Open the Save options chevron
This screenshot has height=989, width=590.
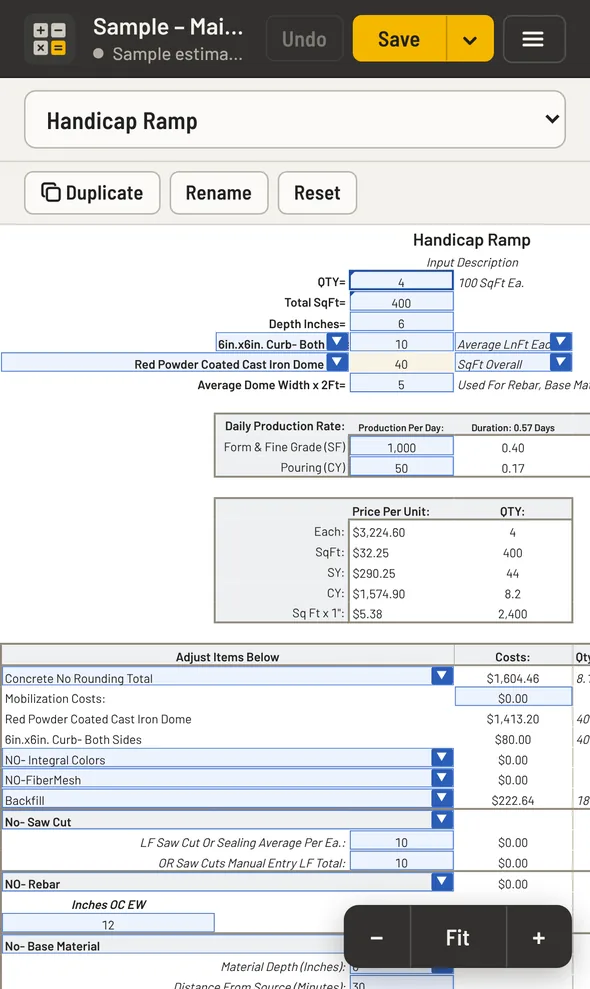point(470,39)
